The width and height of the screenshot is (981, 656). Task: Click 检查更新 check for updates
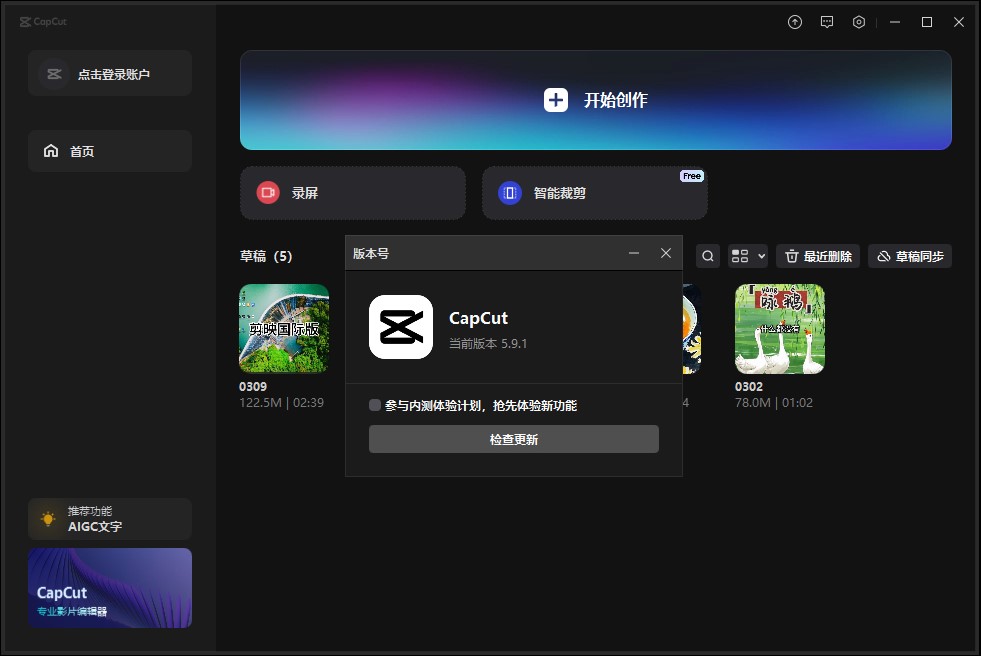coord(514,439)
